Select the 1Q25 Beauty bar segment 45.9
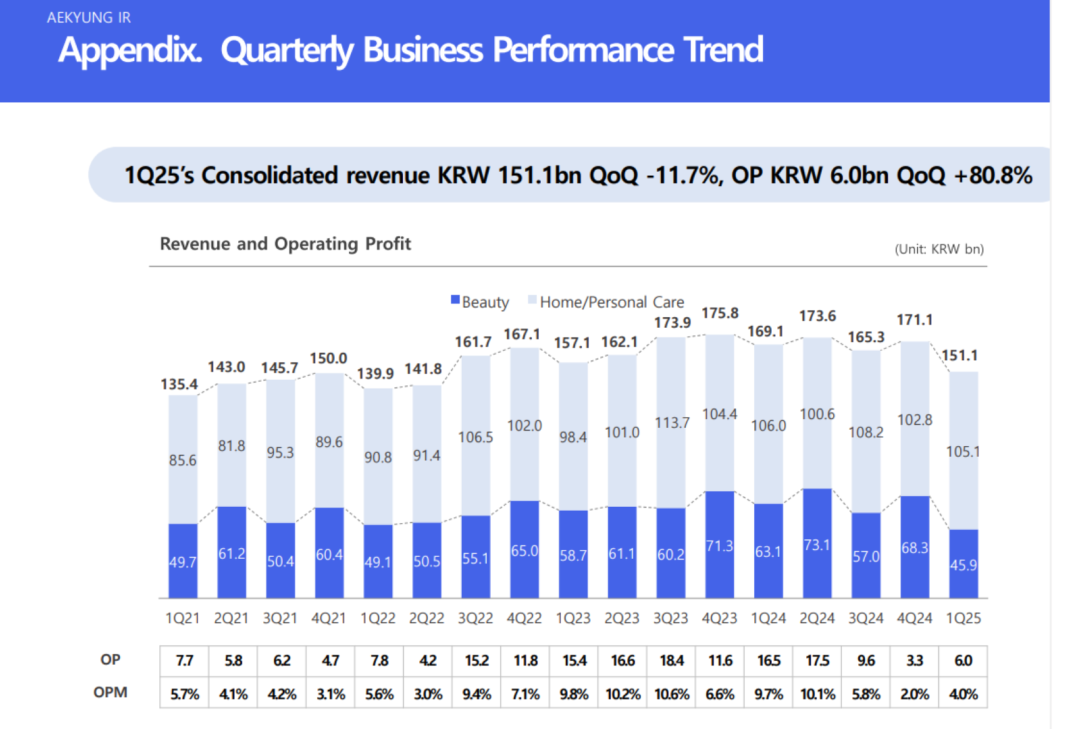 [961, 563]
